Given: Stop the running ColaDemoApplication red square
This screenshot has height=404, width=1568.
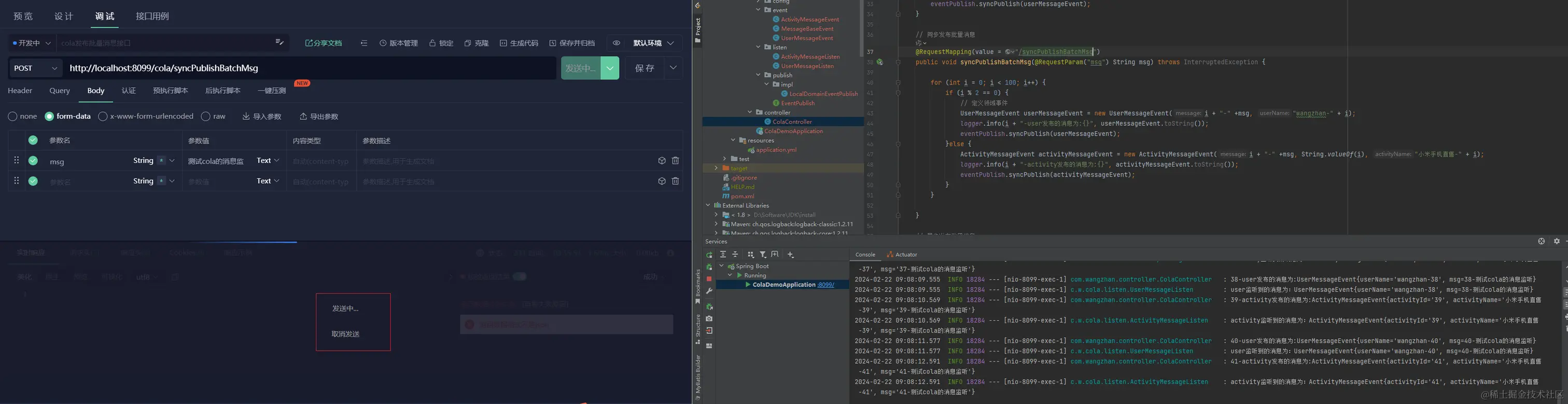Looking at the screenshot, I should coord(709,278).
